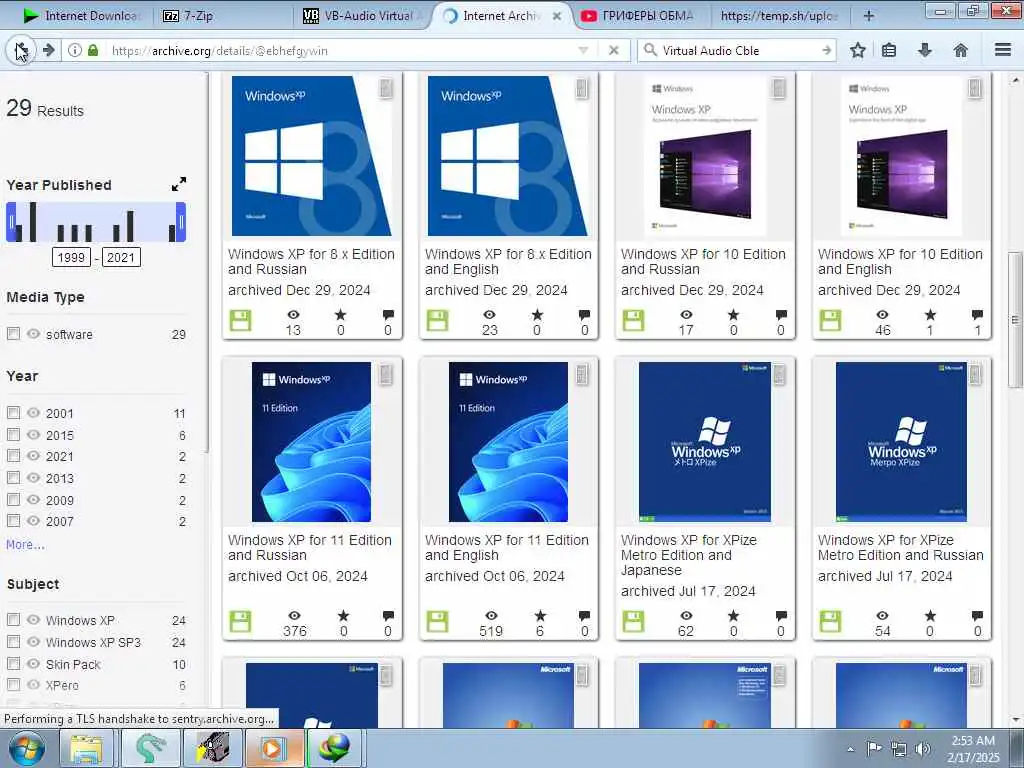The height and width of the screenshot is (768, 1024).
Task: Switch to https://temp.sh/uplo tab
Action: pyautogui.click(x=779, y=16)
